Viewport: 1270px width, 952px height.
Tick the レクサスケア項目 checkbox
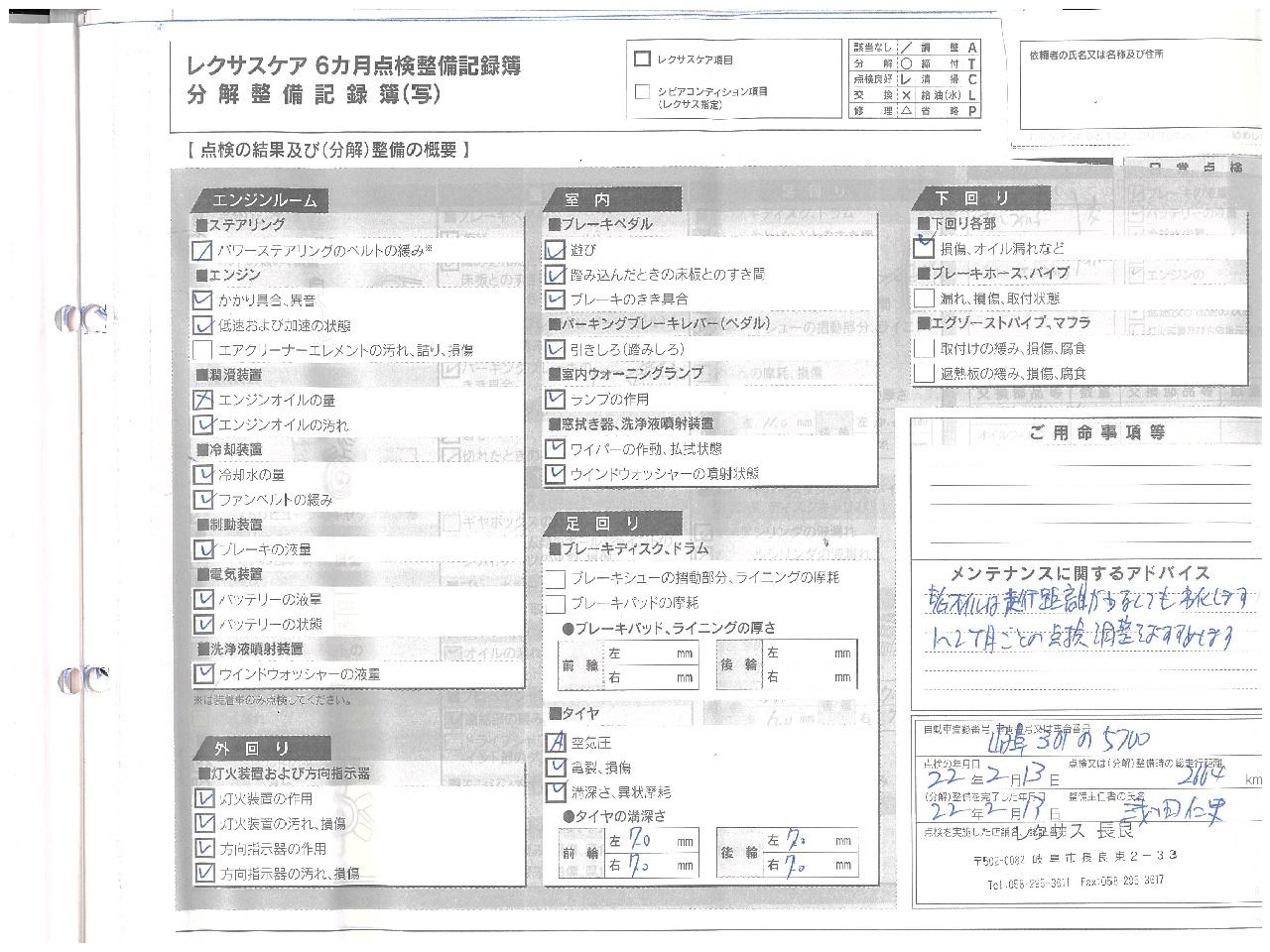tap(642, 59)
